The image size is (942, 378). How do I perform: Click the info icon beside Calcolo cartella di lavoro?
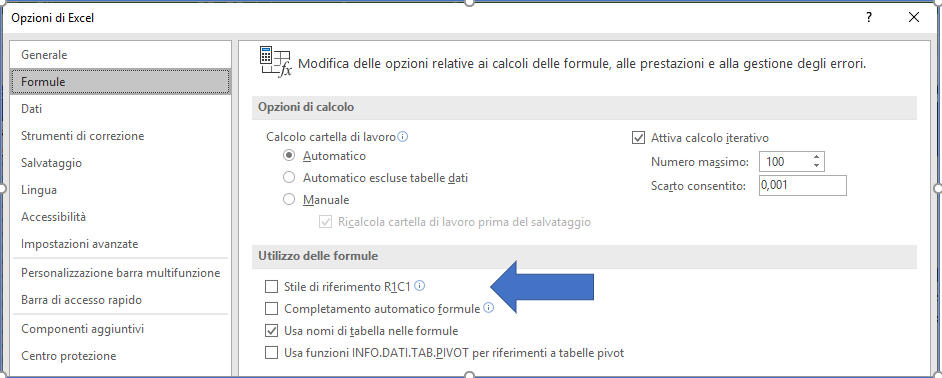click(403, 137)
